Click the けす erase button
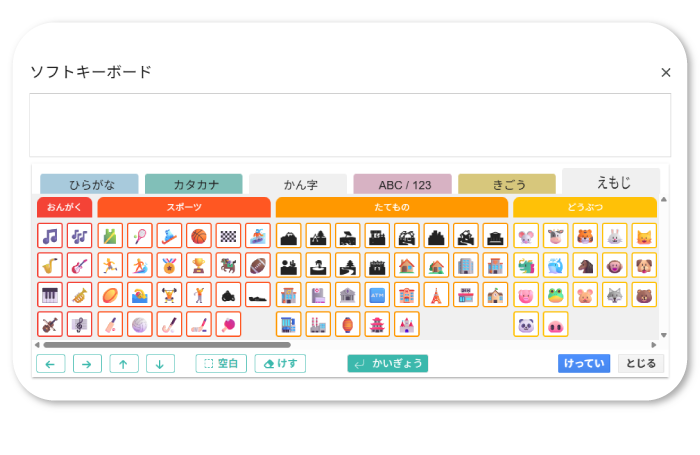700x455 pixels. [x=280, y=364]
